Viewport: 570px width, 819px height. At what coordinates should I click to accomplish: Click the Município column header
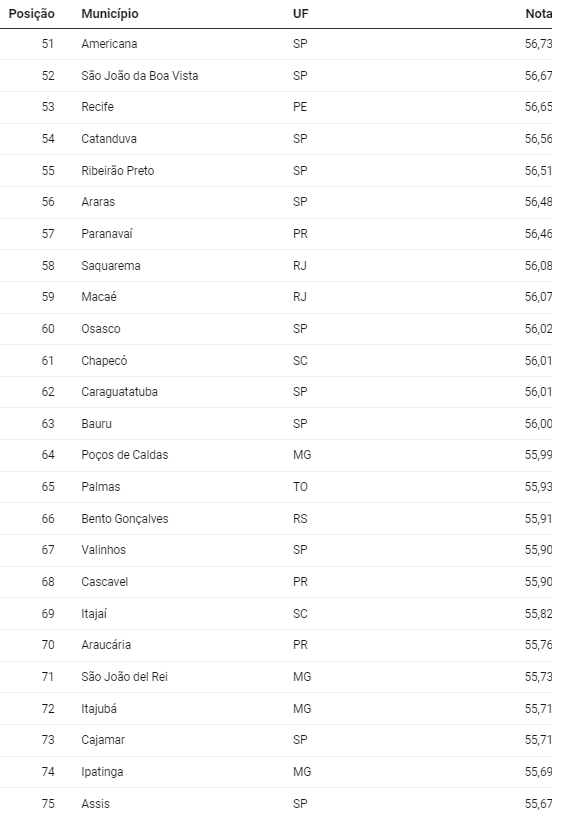click(110, 14)
